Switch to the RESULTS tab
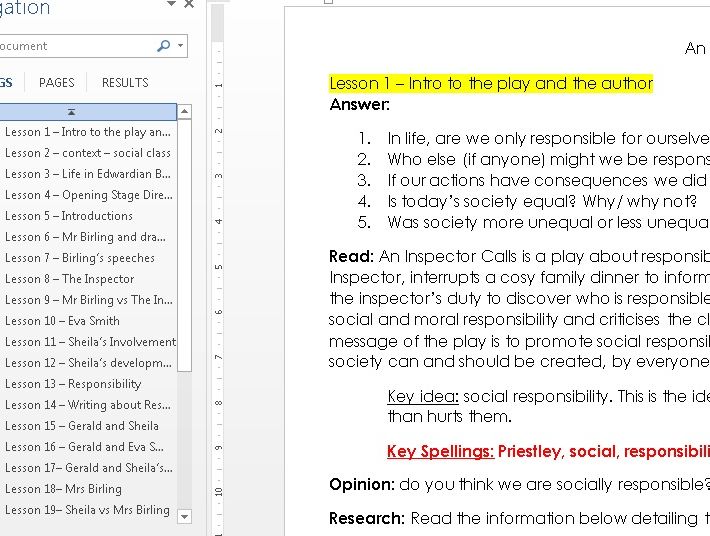Image resolution: width=710 pixels, height=536 pixels. tap(125, 82)
